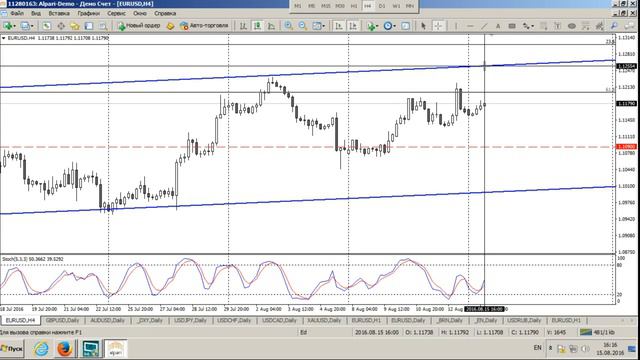Expand the Indicators dropdown arrow

click(x=378, y=26)
